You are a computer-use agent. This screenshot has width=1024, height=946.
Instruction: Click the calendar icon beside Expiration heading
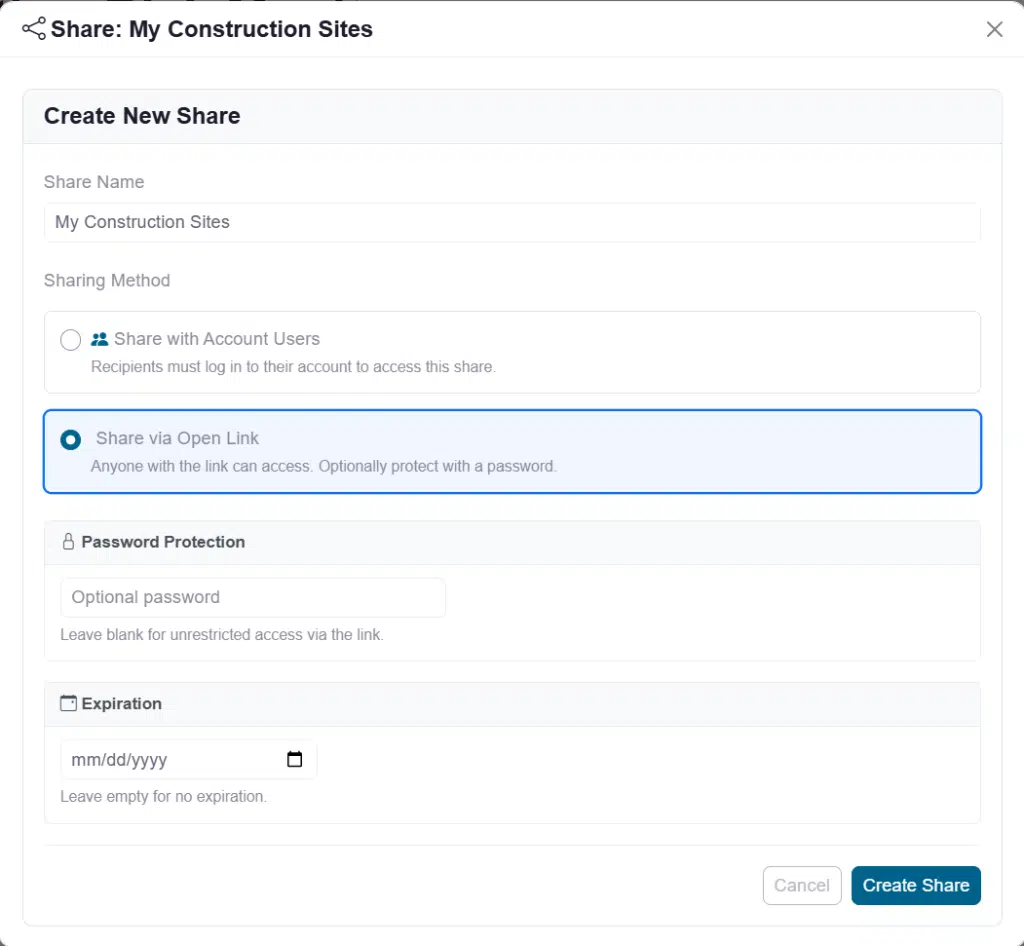[x=68, y=704]
